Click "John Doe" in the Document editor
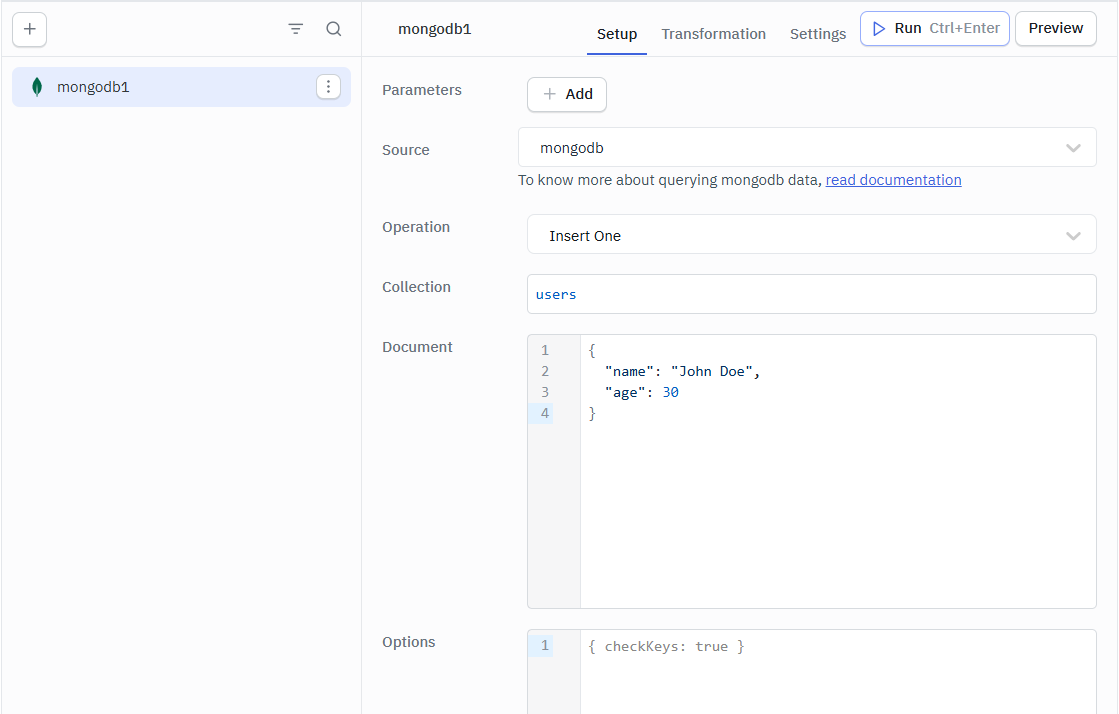Viewport: 1119px width, 714px height. 711,371
